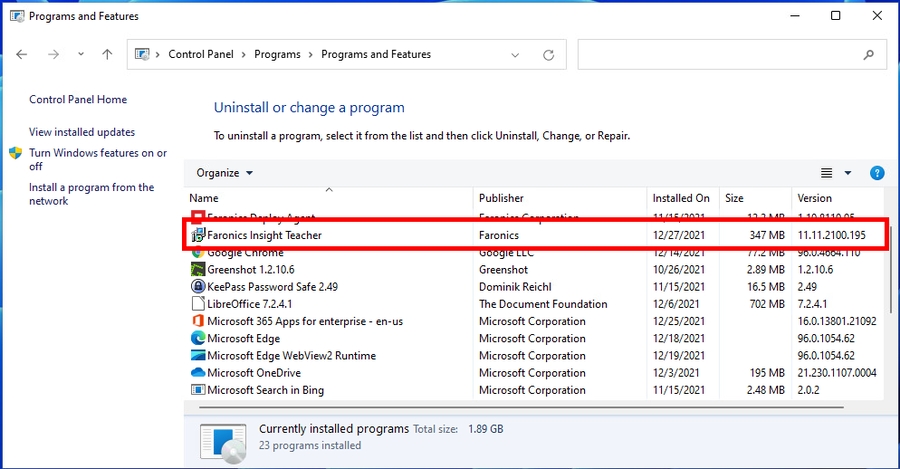Image resolution: width=900 pixels, height=469 pixels.
Task: Expand address bar previous locations dropdown
Action: pos(515,55)
